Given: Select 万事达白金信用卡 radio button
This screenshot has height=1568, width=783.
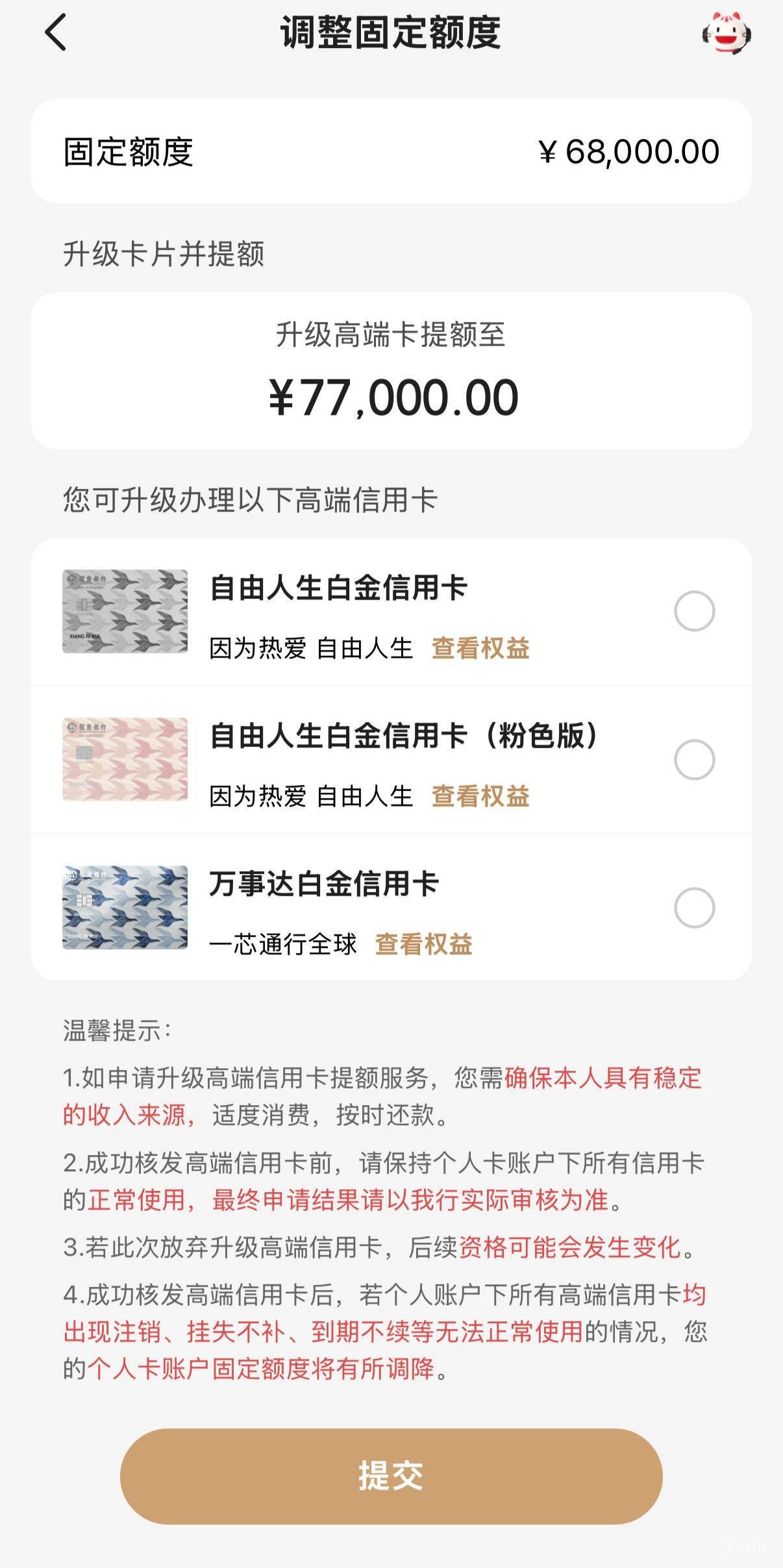Looking at the screenshot, I should coord(694,907).
